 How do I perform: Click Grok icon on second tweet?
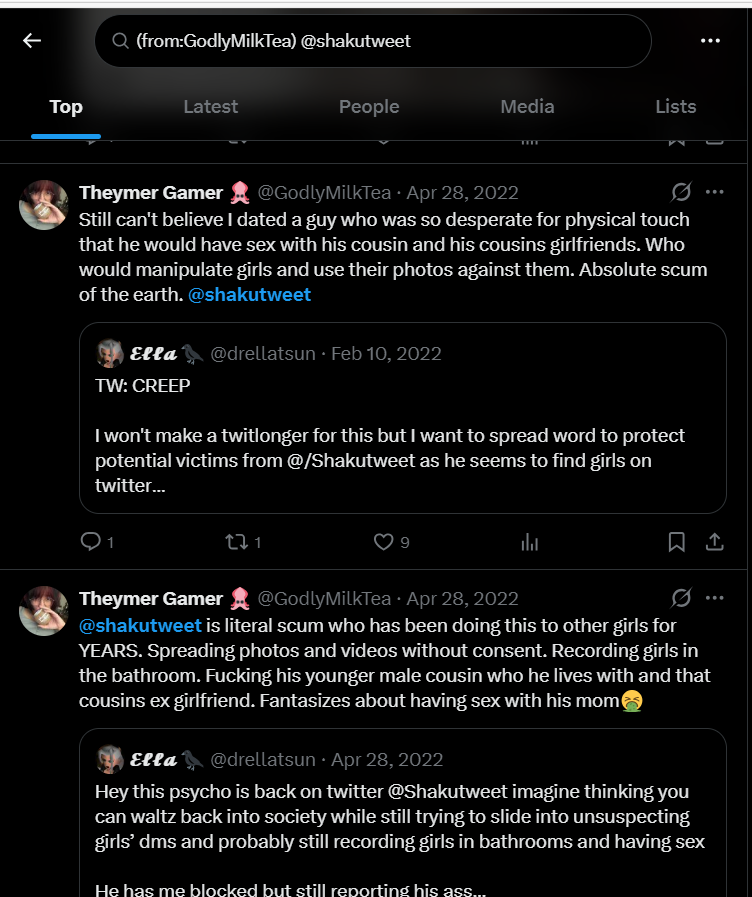[681, 598]
